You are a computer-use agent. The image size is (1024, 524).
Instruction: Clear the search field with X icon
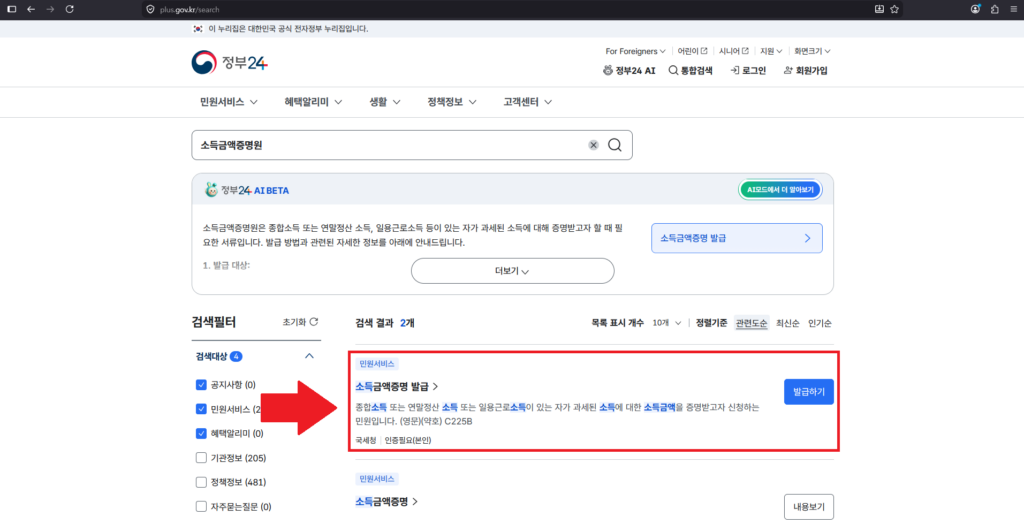point(593,145)
